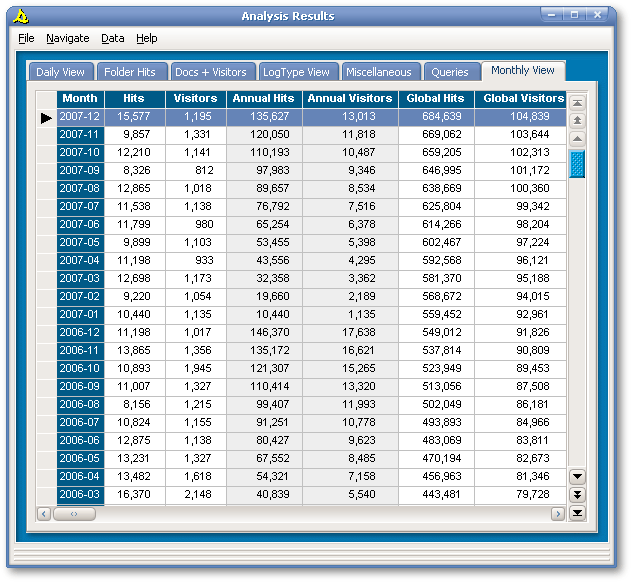The image size is (631, 582).
Task: Open the Docs + Visitors tab
Action: [210, 72]
